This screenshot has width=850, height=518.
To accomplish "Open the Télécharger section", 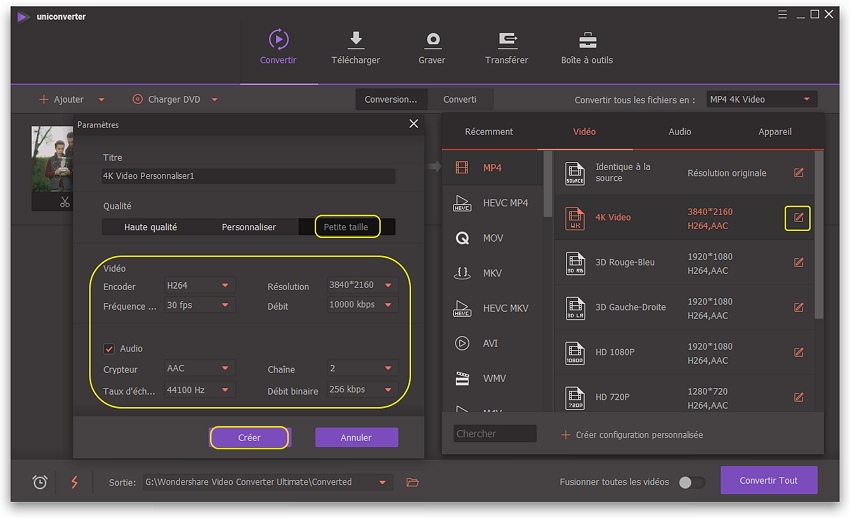I will click(356, 47).
